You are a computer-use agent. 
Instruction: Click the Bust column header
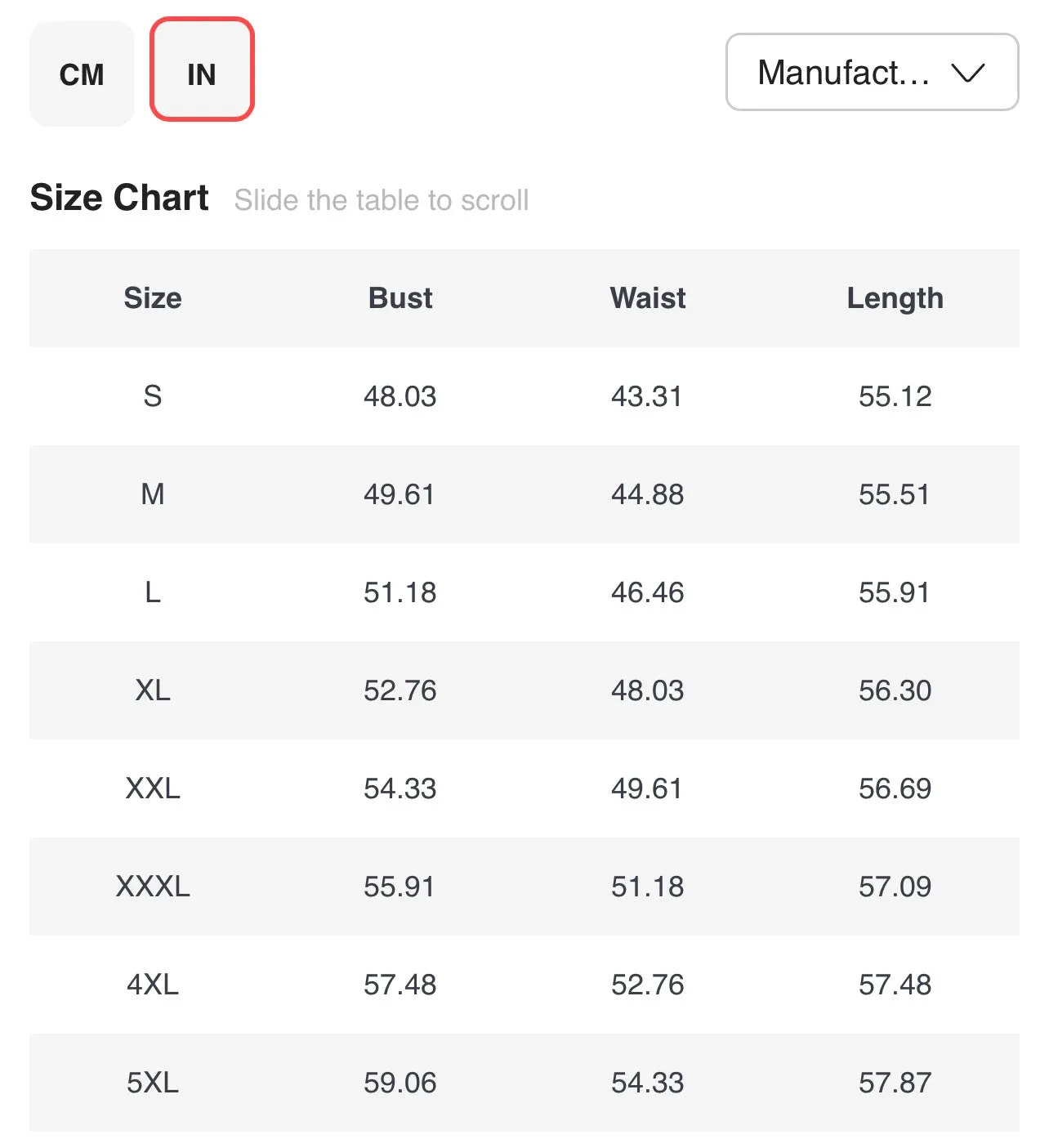coord(400,298)
